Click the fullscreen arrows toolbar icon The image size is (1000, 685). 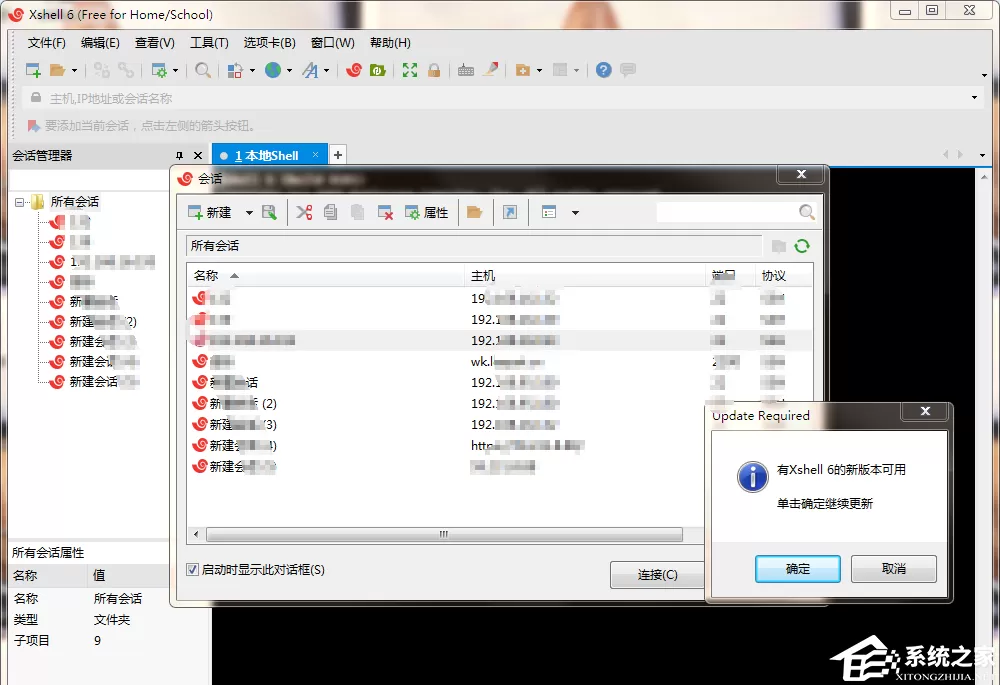pos(409,70)
